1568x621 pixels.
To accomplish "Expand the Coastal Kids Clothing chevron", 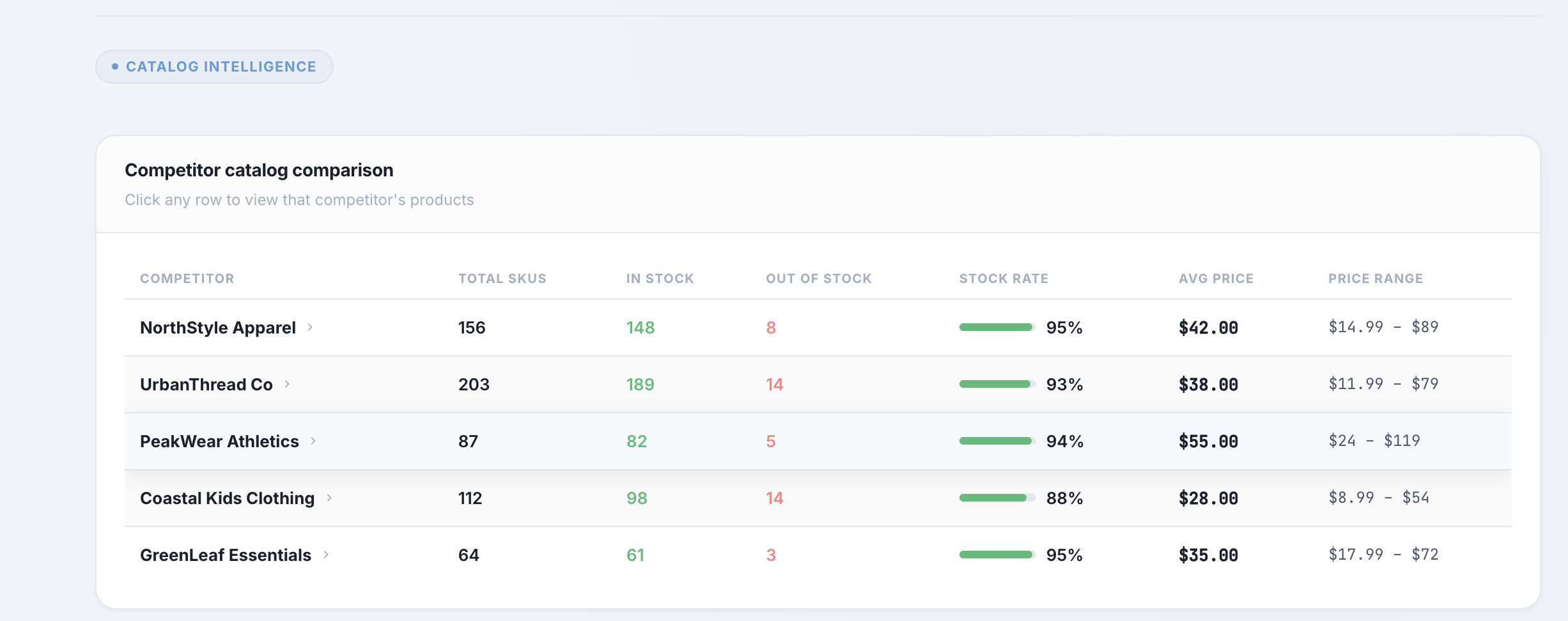I will point(330,498).
